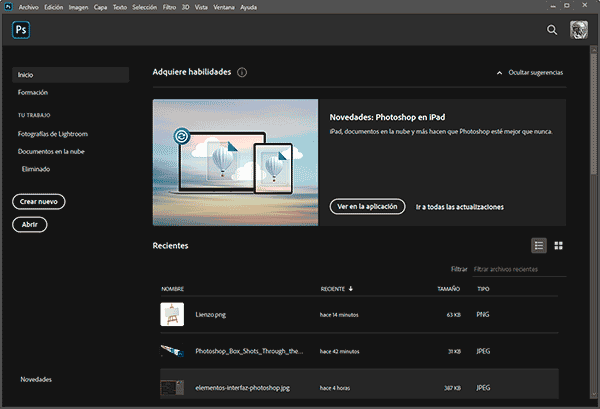The height and width of the screenshot is (409, 600).
Task: Select elementos-interfaz-photoshop.jpg file name
Action: [x=243, y=388]
